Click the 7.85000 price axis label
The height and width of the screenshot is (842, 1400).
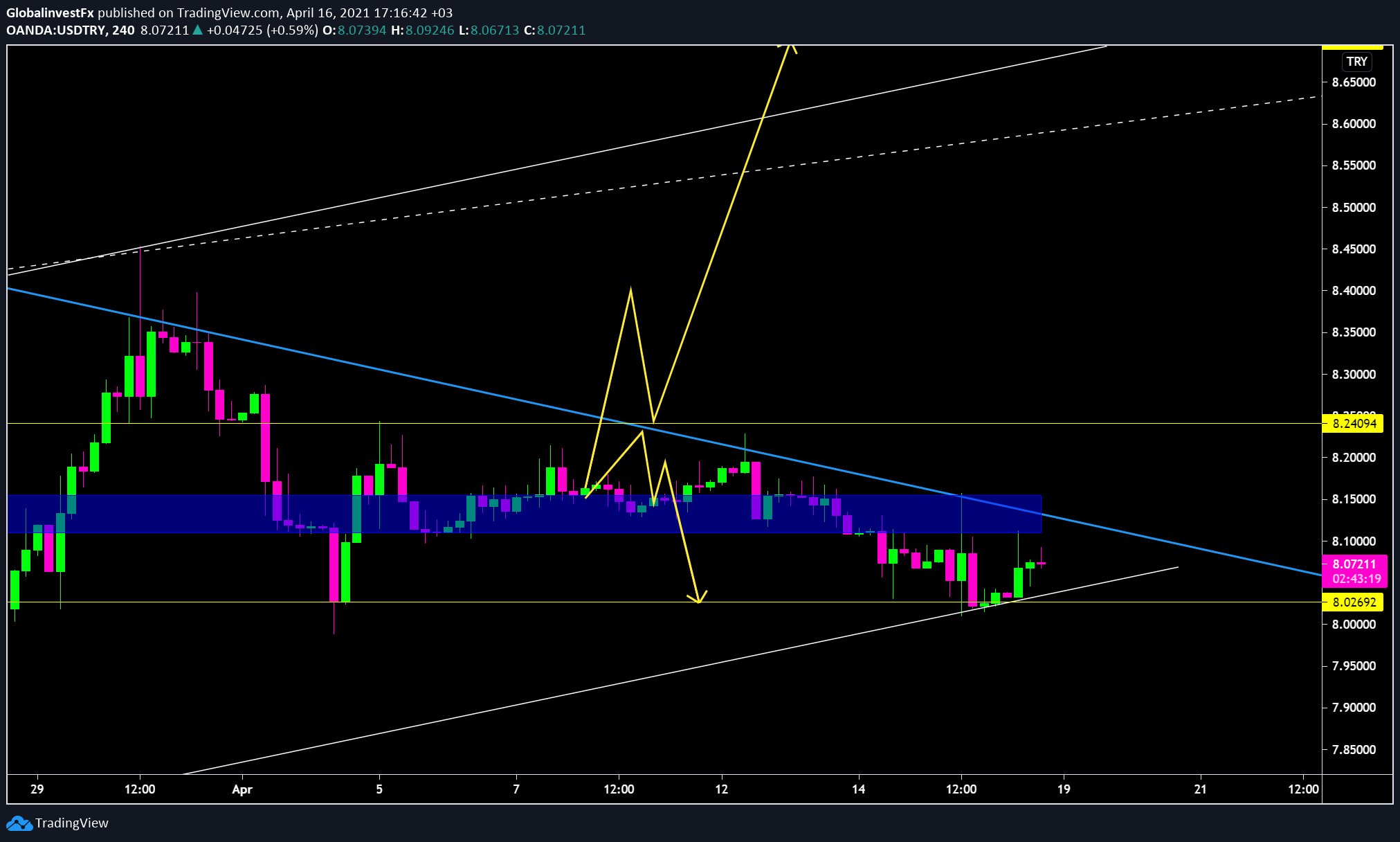tap(1354, 750)
